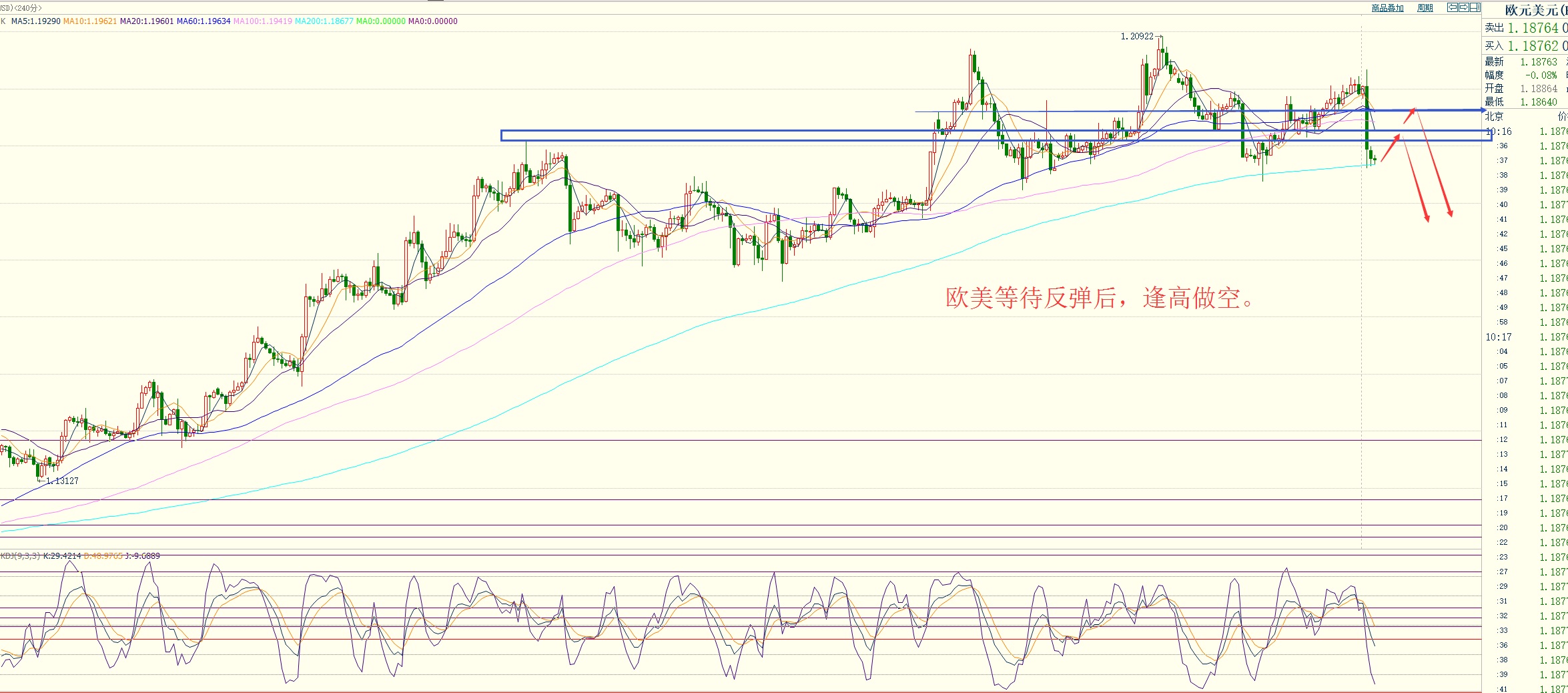
Task: Open the 商品叠加 overlay link
Action: 1387,8
